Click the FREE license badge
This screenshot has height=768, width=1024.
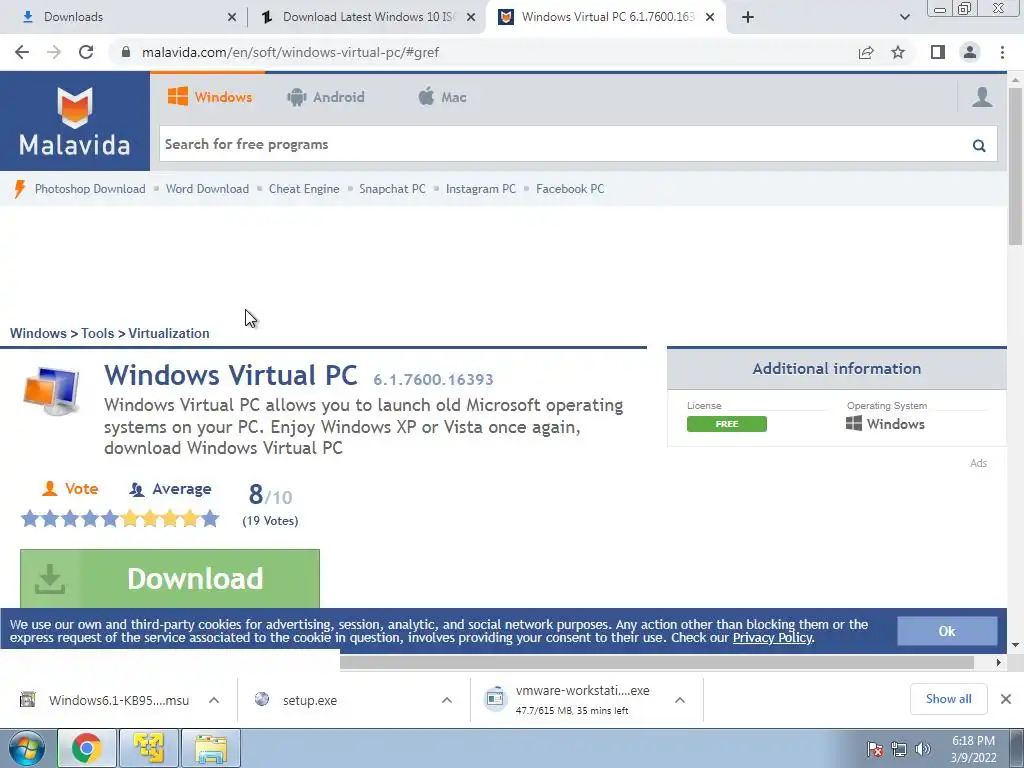click(x=727, y=424)
